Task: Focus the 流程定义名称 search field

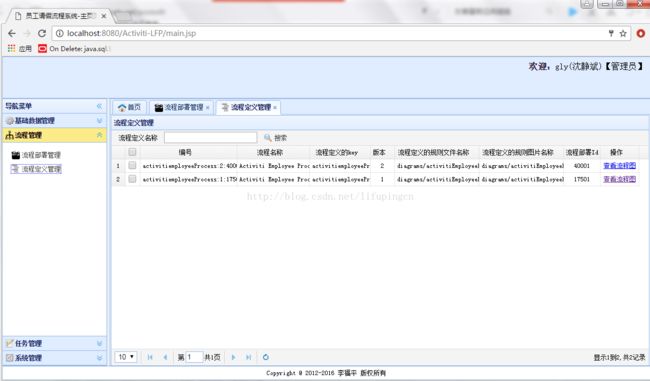Action: 211,138
